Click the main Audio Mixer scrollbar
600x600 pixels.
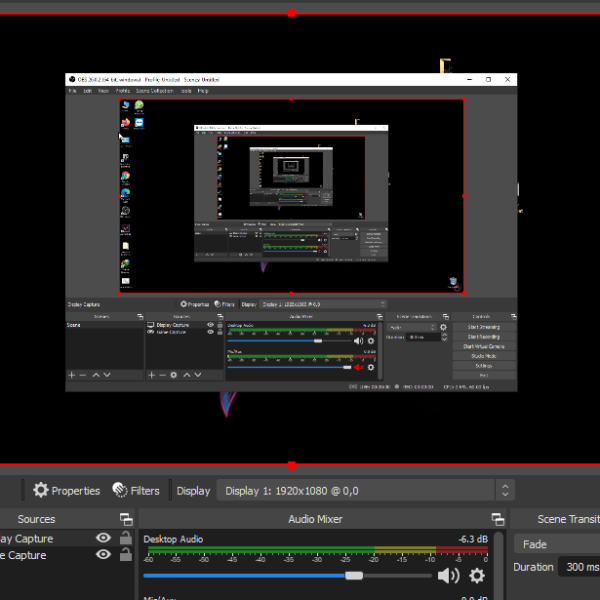pos(498,566)
